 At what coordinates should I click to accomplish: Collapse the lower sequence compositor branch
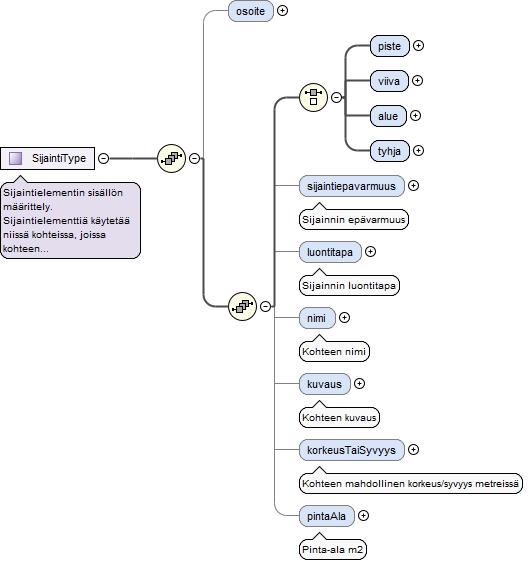[x=266, y=307]
